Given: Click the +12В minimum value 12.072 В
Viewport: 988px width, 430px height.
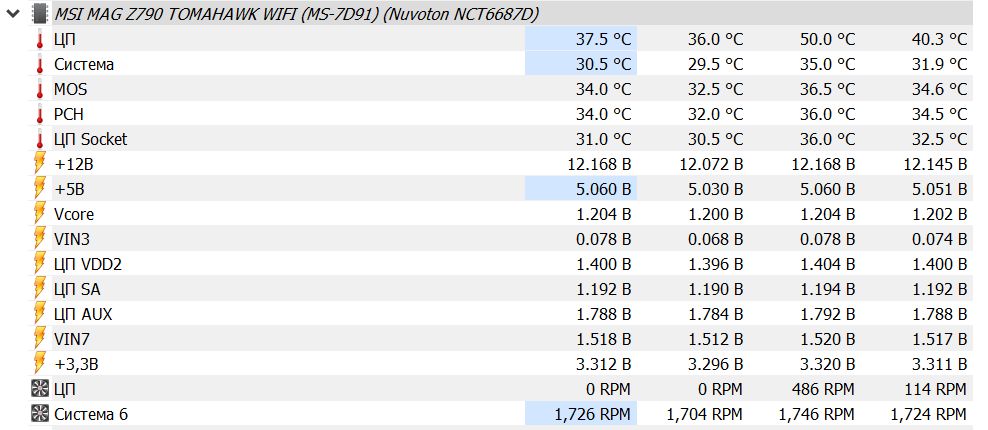Looking at the screenshot, I should [x=711, y=165].
